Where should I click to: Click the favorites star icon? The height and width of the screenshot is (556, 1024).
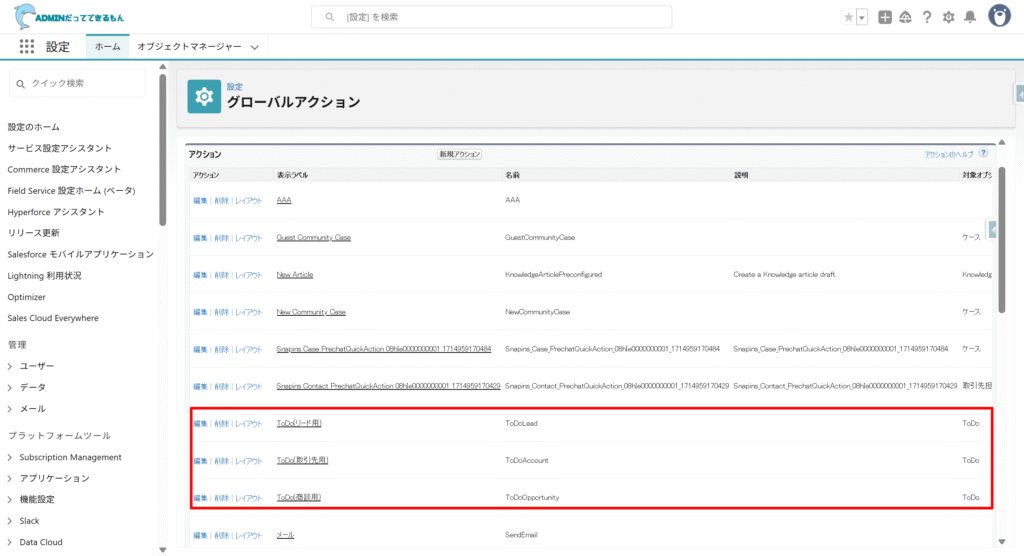click(x=848, y=18)
